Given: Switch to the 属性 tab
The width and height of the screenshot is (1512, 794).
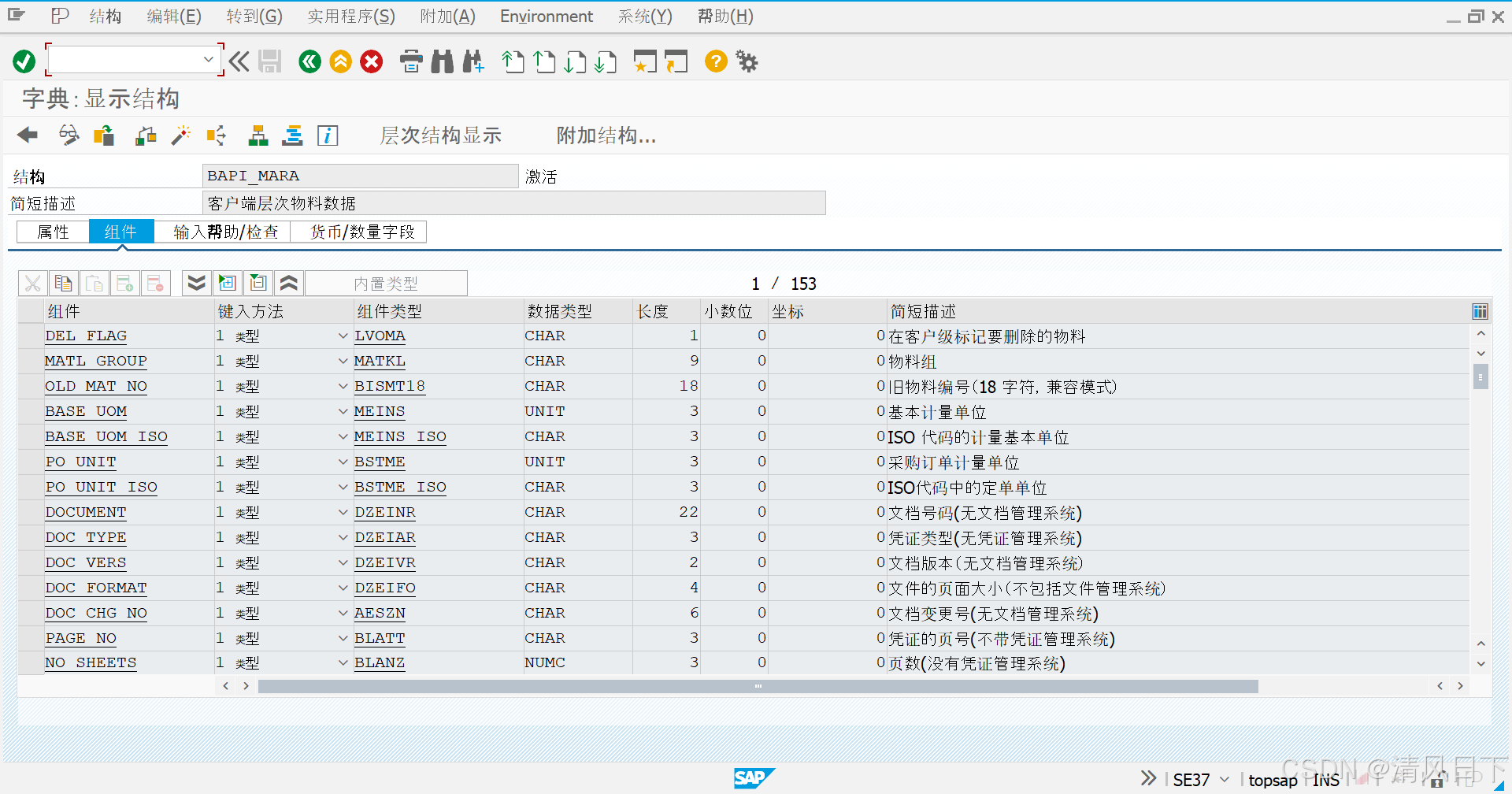Looking at the screenshot, I should click(53, 232).
